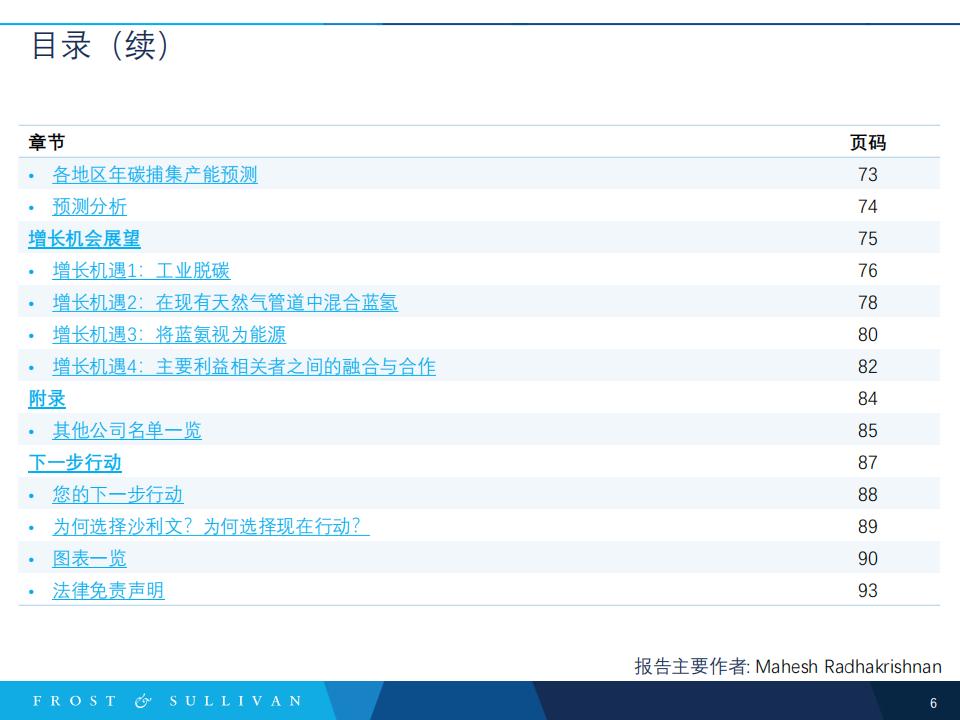This screenshot has height=720, width=960.
Task: Open the 您的下一步行动 link
Action: pos(118,494)
